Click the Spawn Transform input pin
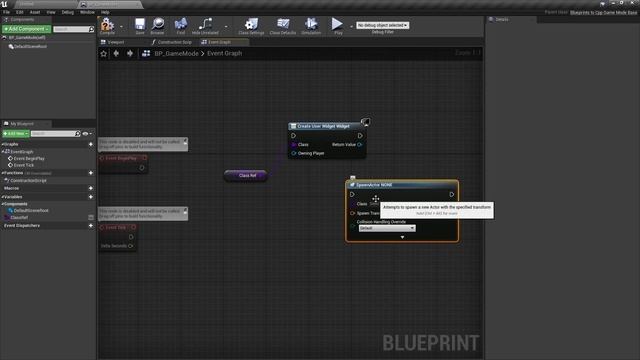This screenshot has width=640, height=360. point(353,213)
